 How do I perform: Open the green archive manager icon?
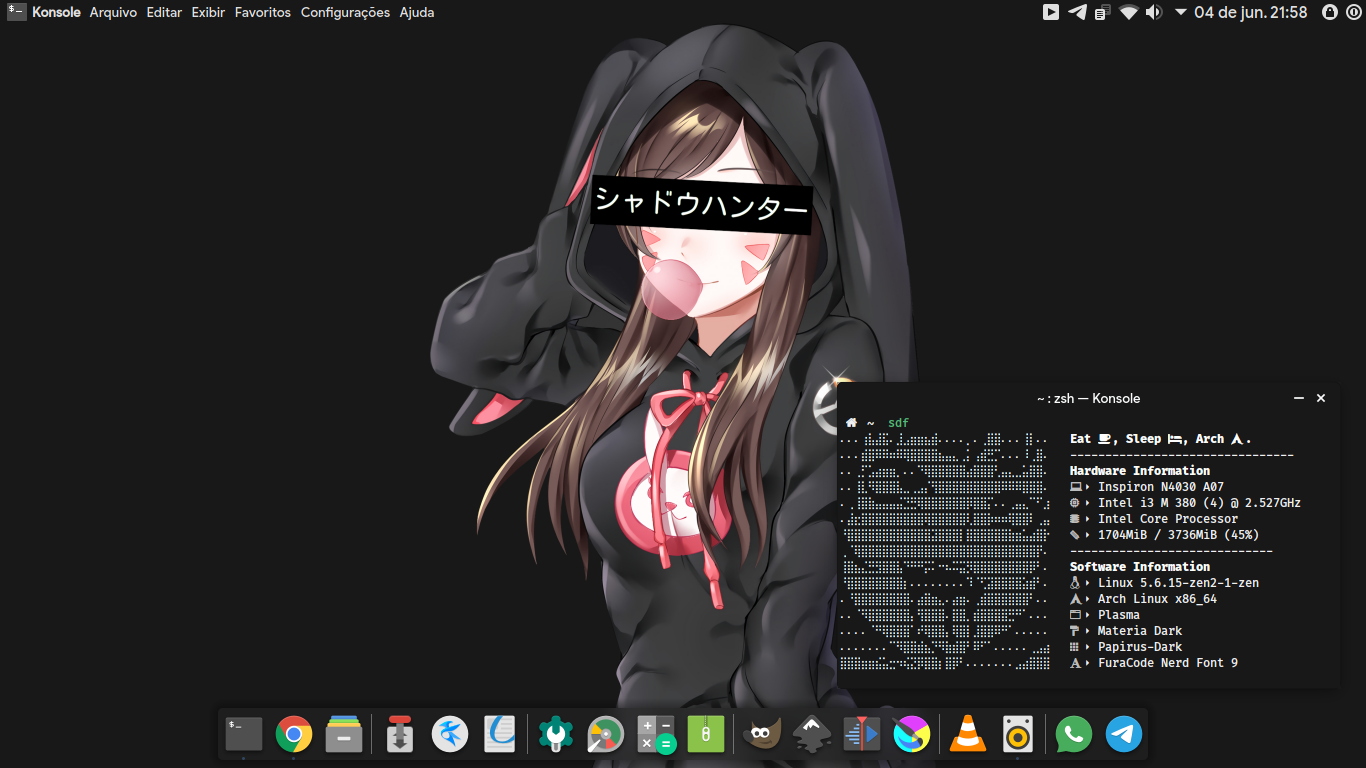click(706, 735)
